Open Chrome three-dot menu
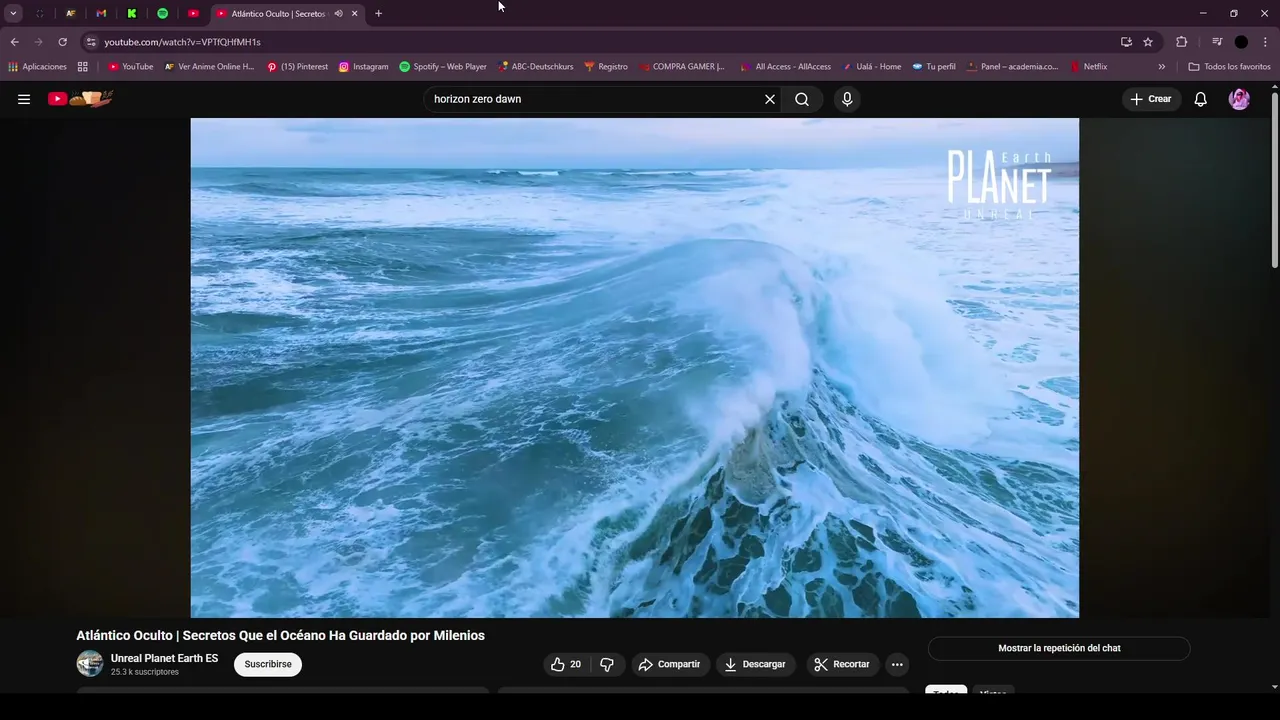Image resolution: width=1280 pixels, height=720 pixels. tap(1265, 42)
